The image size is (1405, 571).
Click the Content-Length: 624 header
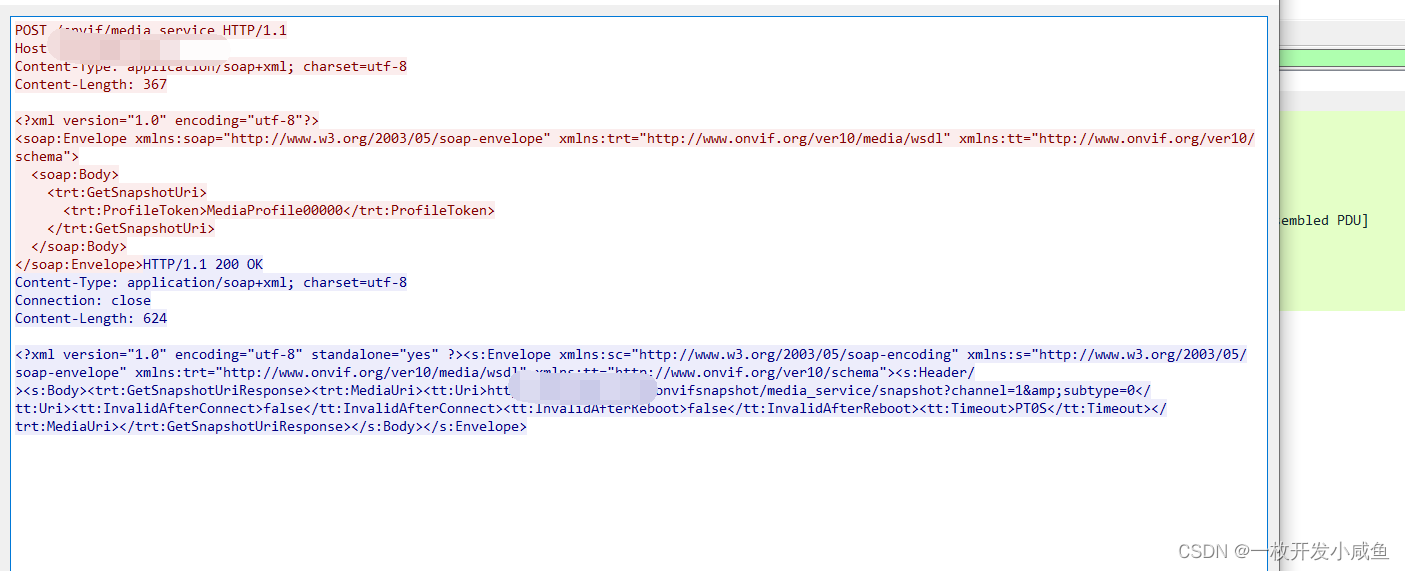[x=90, y=318]
